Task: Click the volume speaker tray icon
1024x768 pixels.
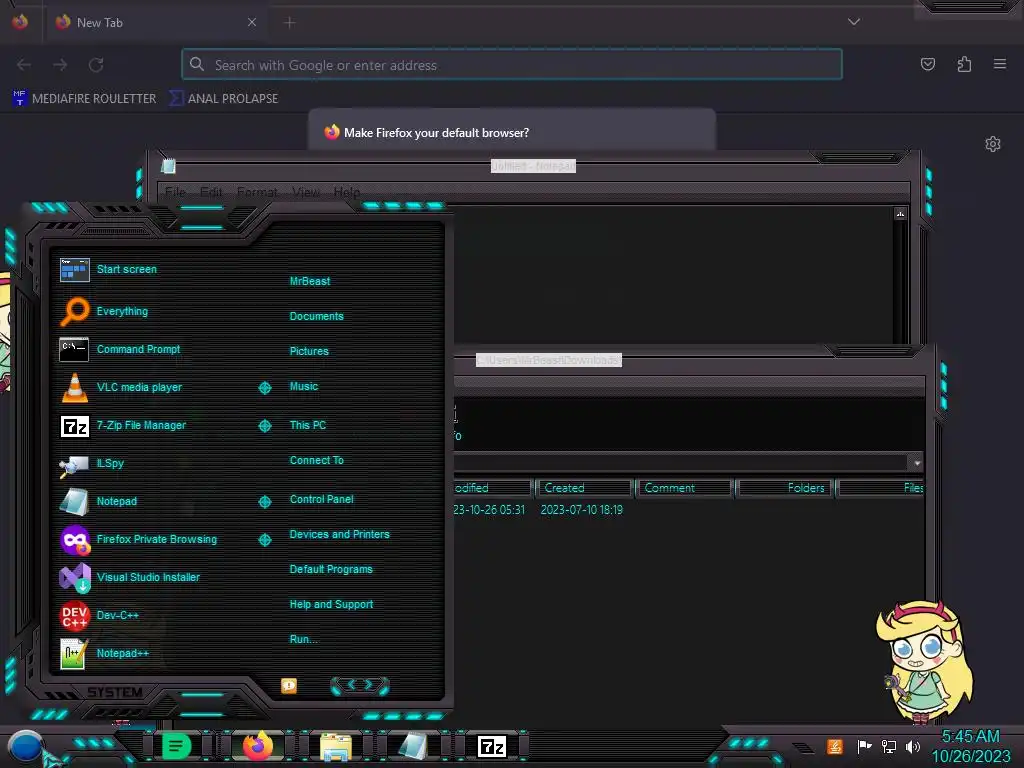Action: (913, 746)
